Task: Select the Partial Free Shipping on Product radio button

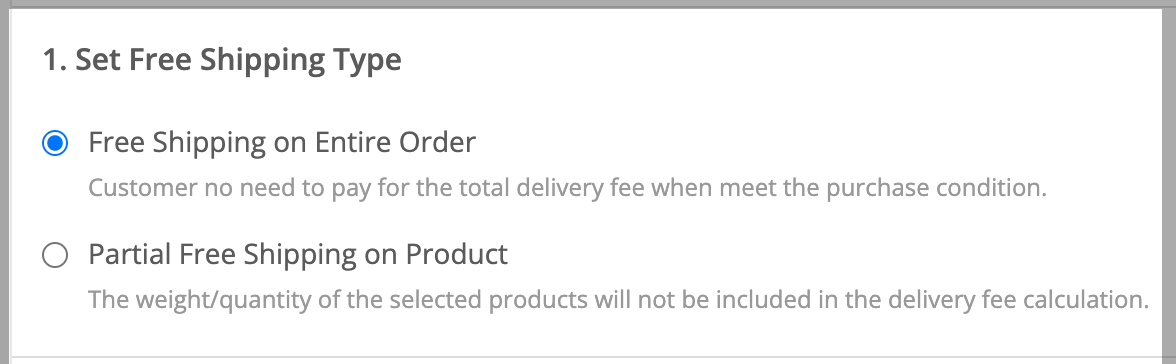Action: 55,255
